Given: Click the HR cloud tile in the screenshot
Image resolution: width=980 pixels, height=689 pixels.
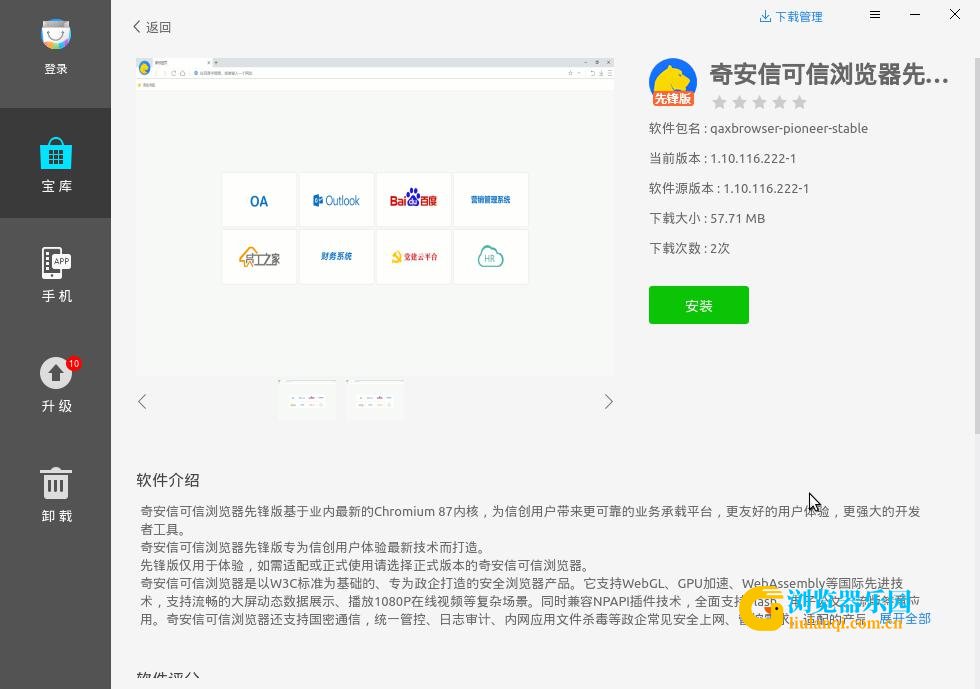Looking at the screenshot, I should pos(491,257).
